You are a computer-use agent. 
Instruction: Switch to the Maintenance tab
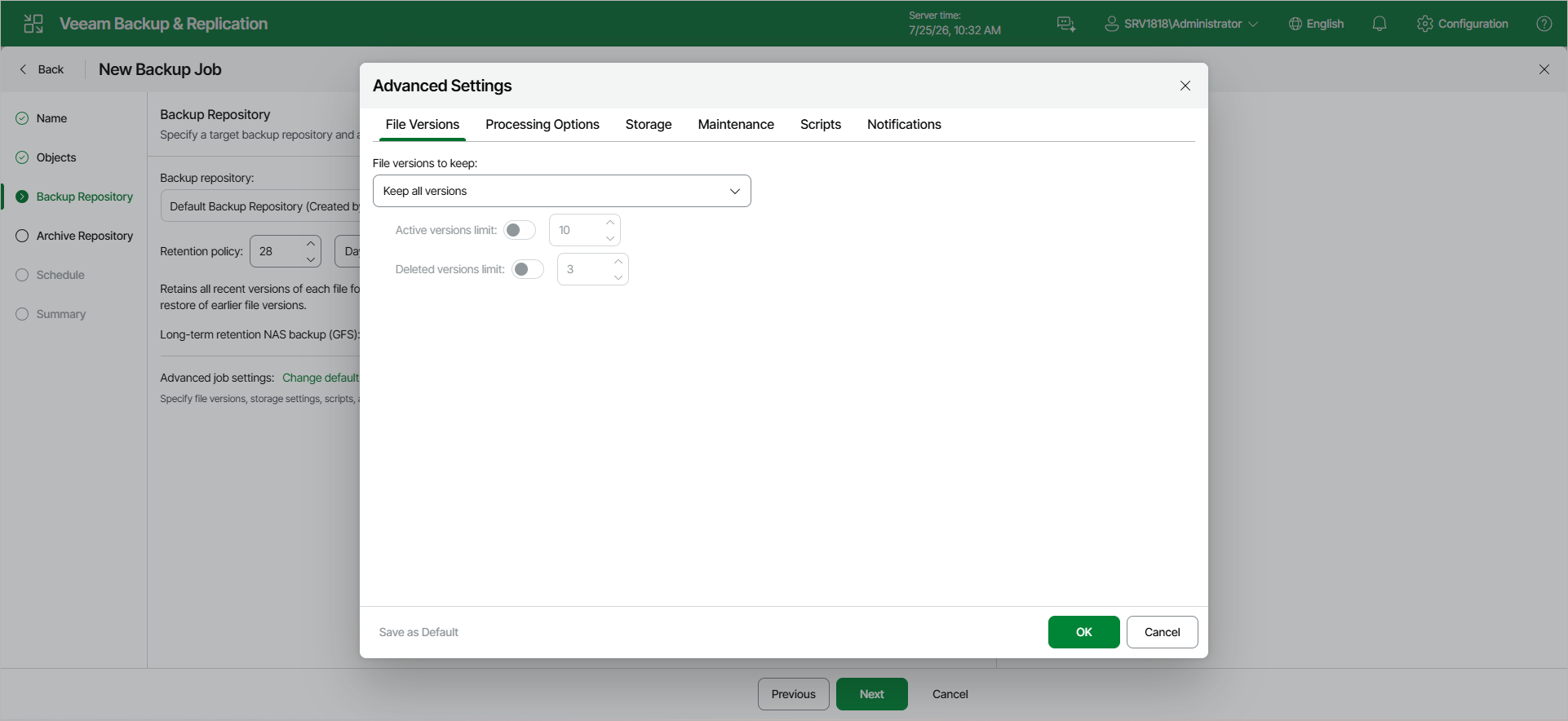point(736,124)
